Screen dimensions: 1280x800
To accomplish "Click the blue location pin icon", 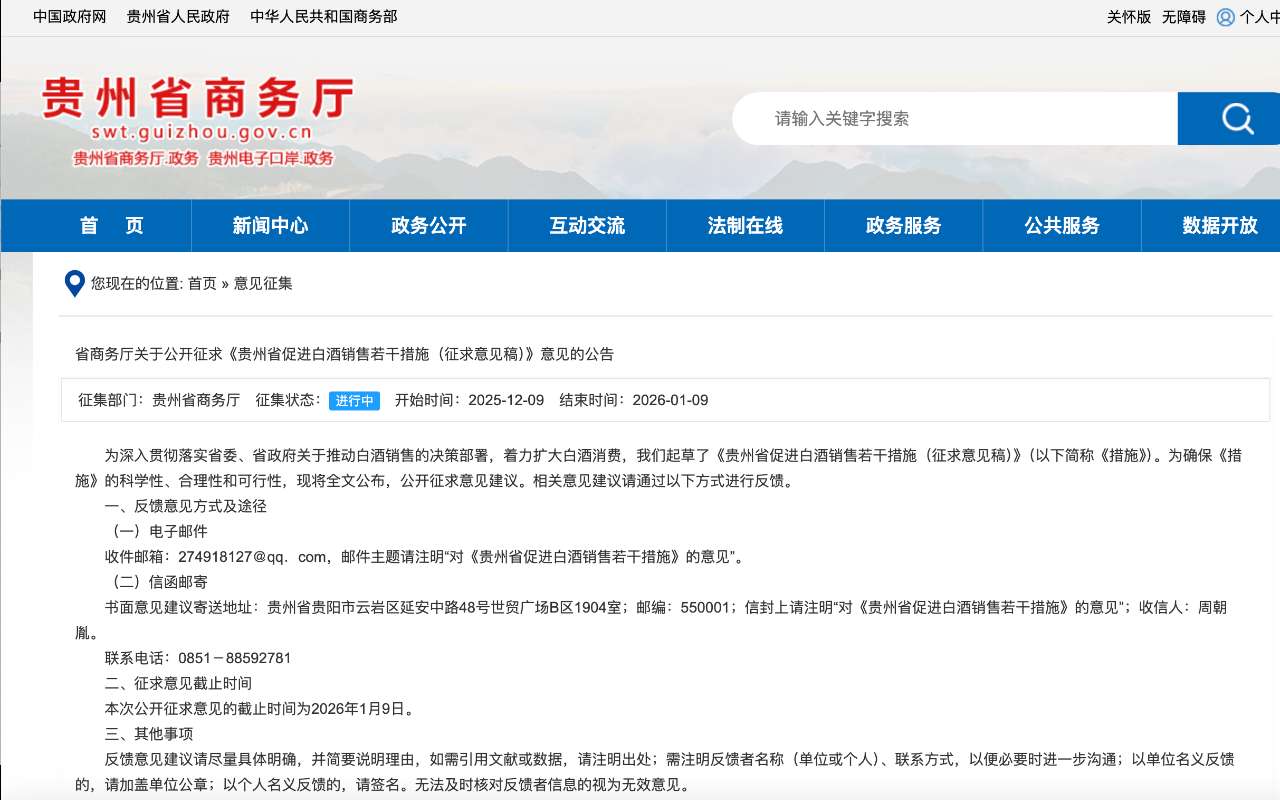I will pos(74,284).
